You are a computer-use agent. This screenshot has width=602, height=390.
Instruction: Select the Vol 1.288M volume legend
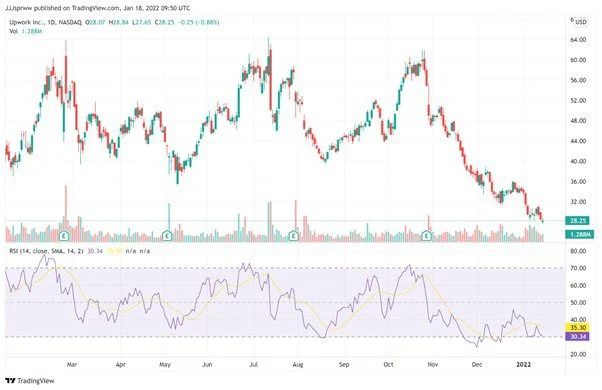coord(25,31)
